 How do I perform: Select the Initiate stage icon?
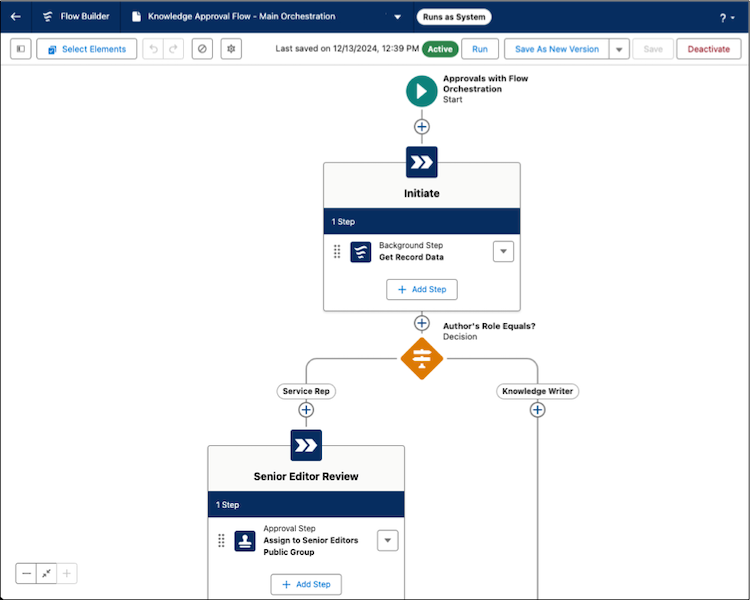tap(421, 162)
